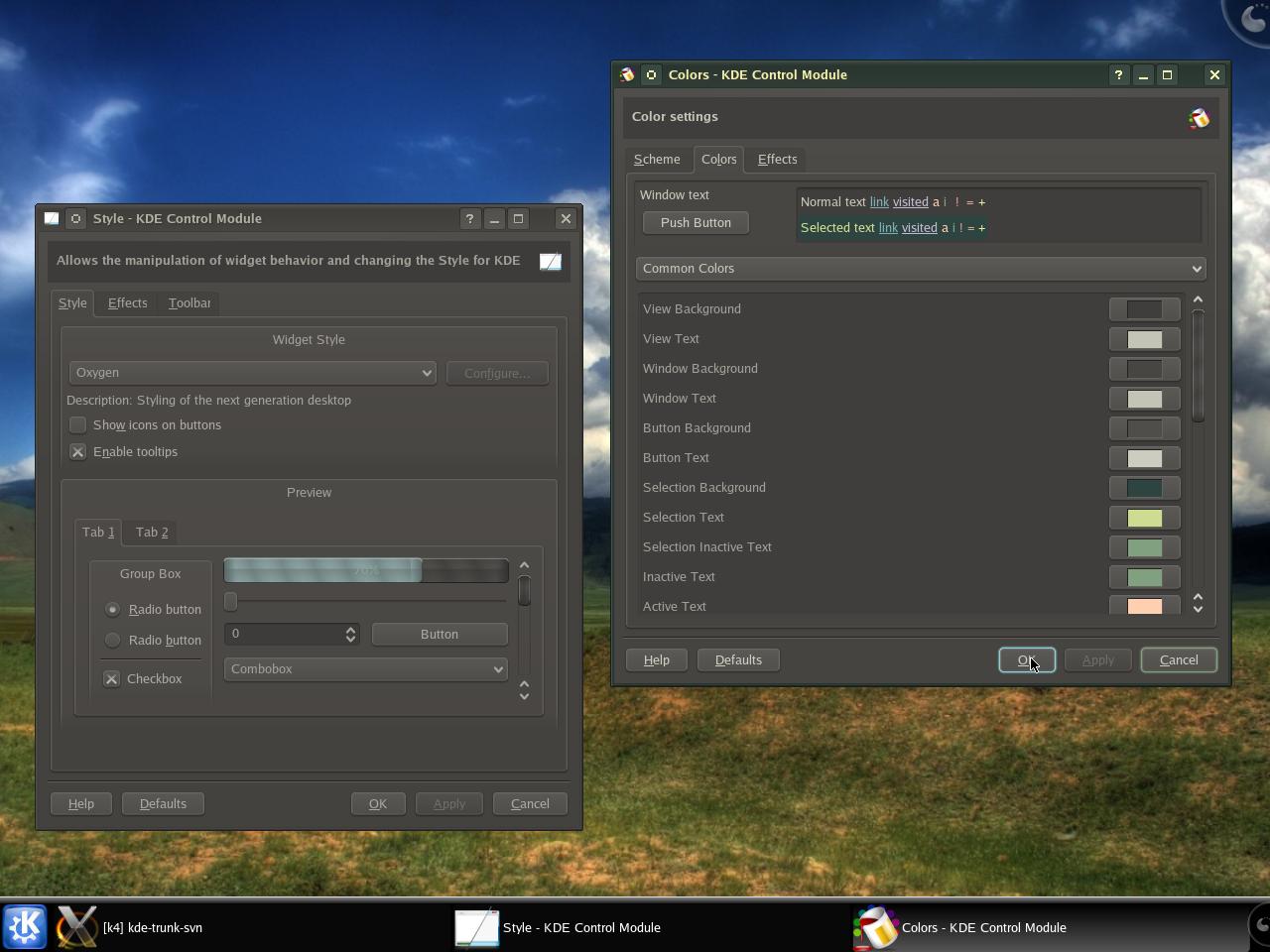Pick the View Text color swatch
Screen dimensions: 1270x952
coord(1144,339)
